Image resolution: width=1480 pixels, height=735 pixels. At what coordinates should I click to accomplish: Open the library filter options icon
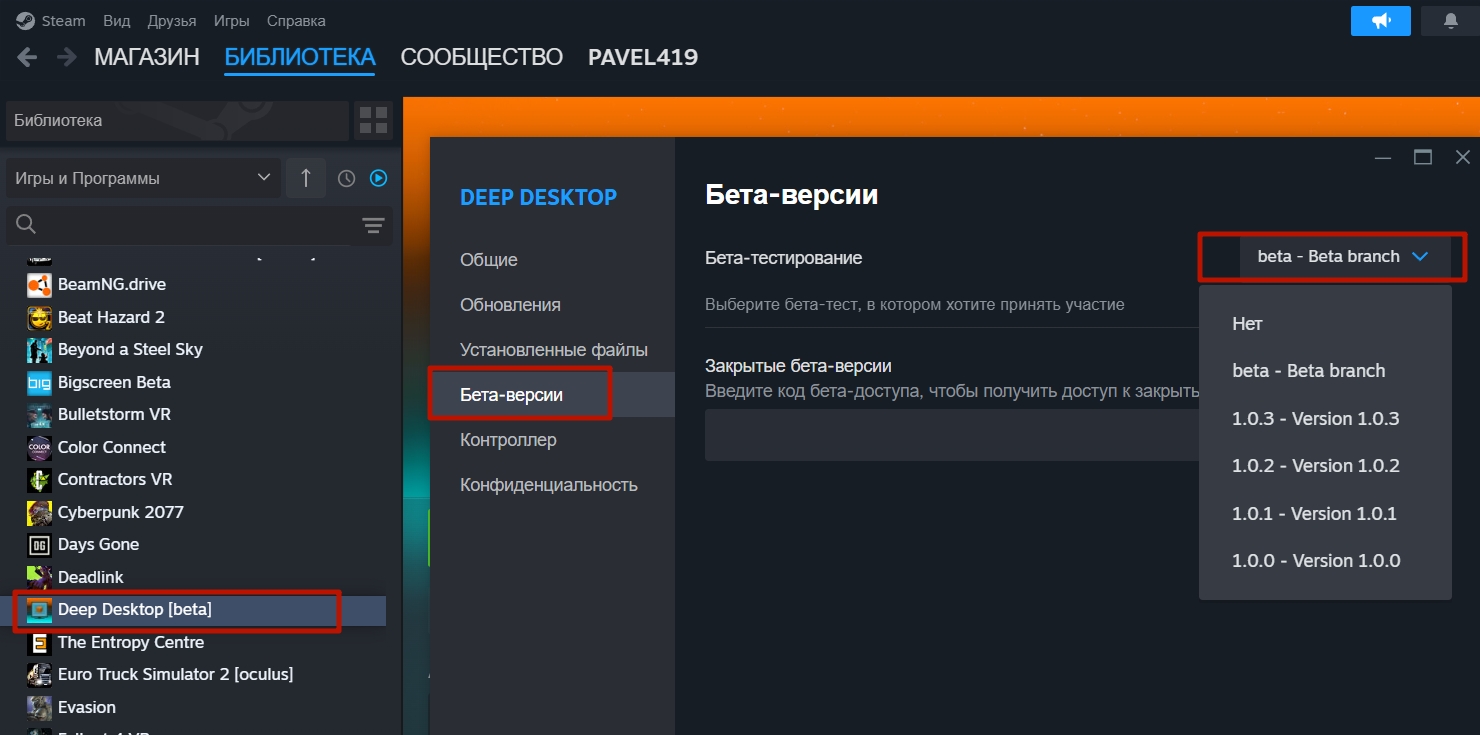click(373, 226)
